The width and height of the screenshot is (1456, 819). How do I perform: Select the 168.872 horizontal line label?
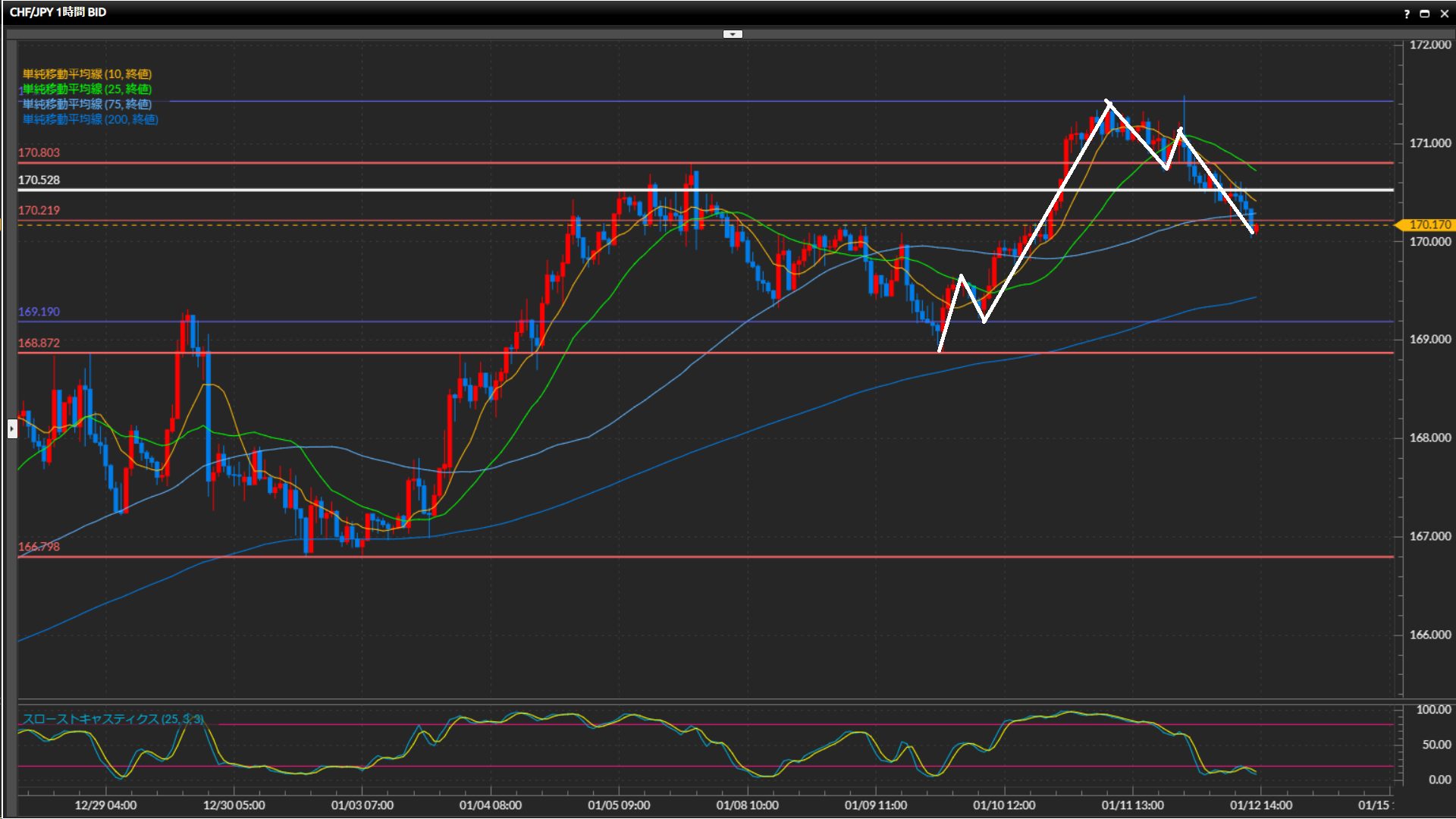click(x=39, y=343)
